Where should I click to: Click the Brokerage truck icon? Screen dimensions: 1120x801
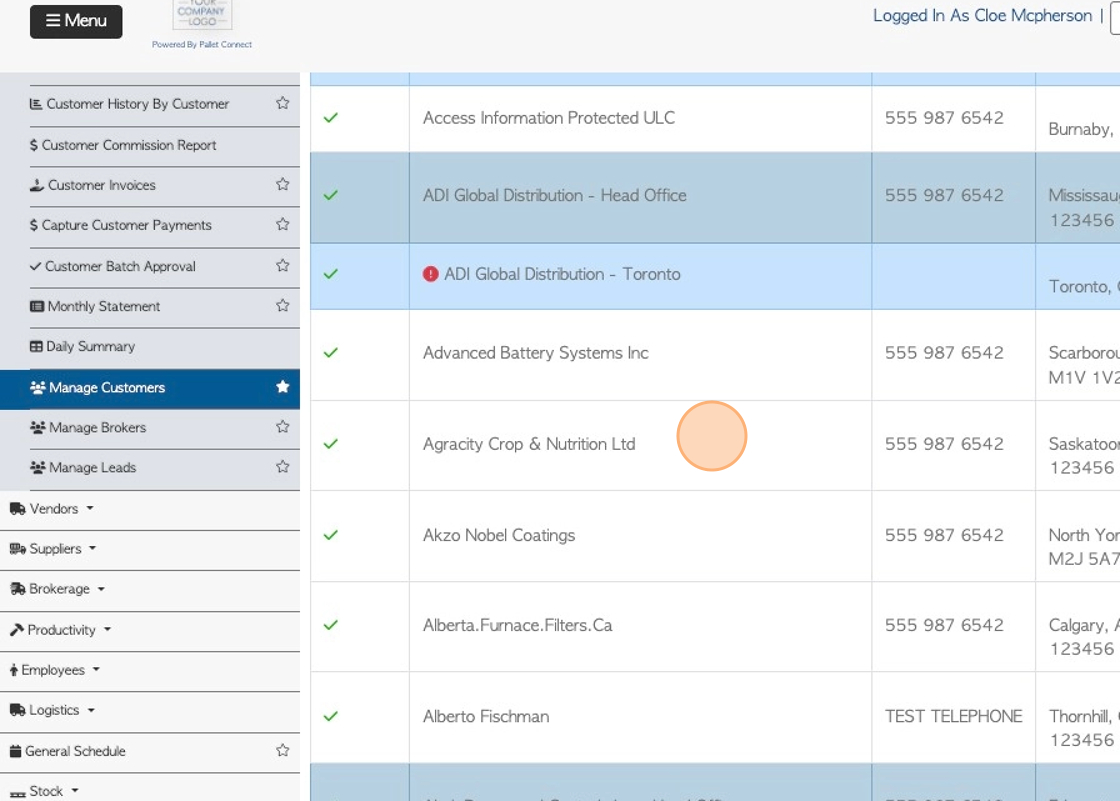(18, 589)
